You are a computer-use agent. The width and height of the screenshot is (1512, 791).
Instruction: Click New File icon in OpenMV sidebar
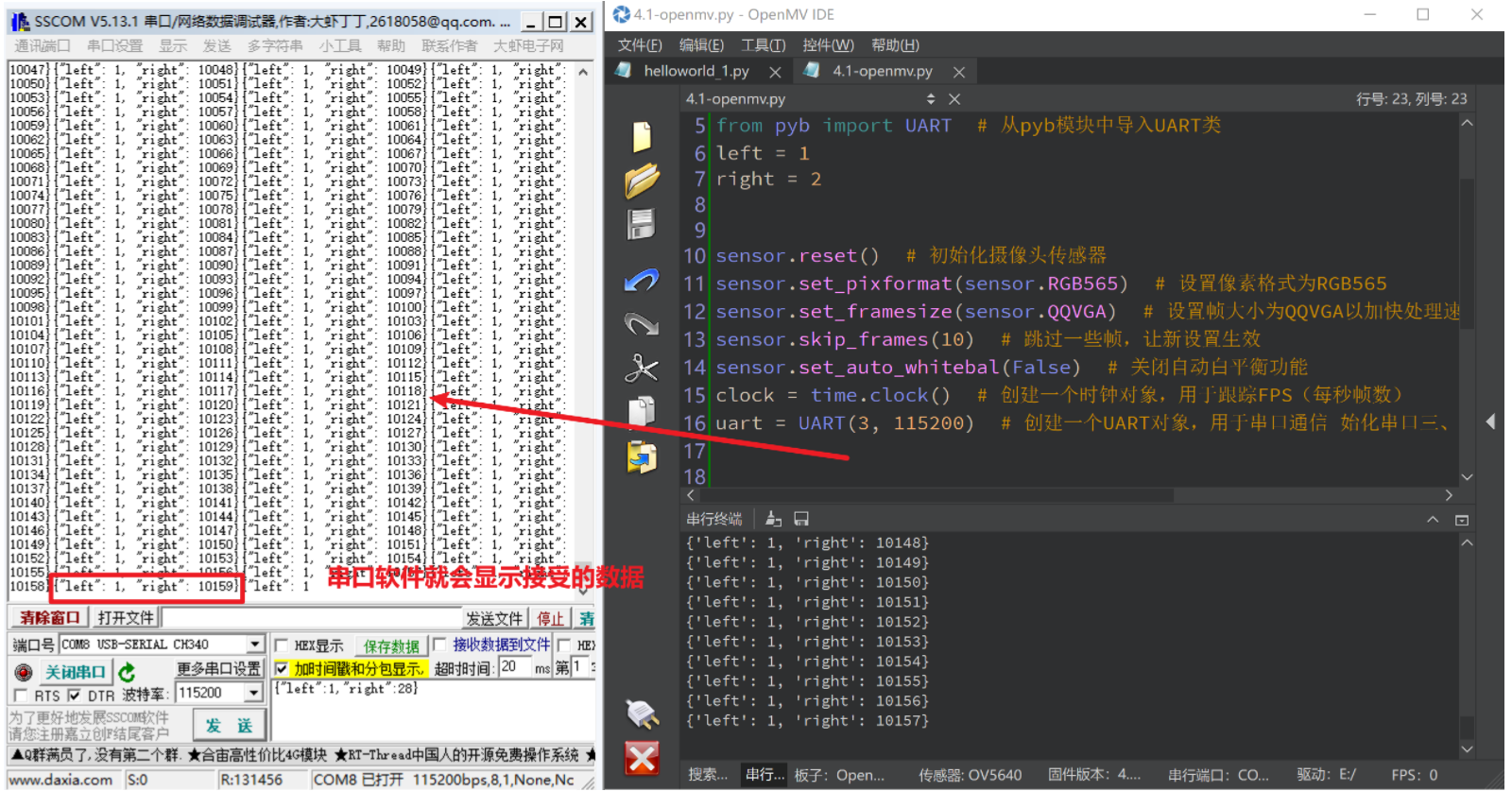click(x=642, y=137)
